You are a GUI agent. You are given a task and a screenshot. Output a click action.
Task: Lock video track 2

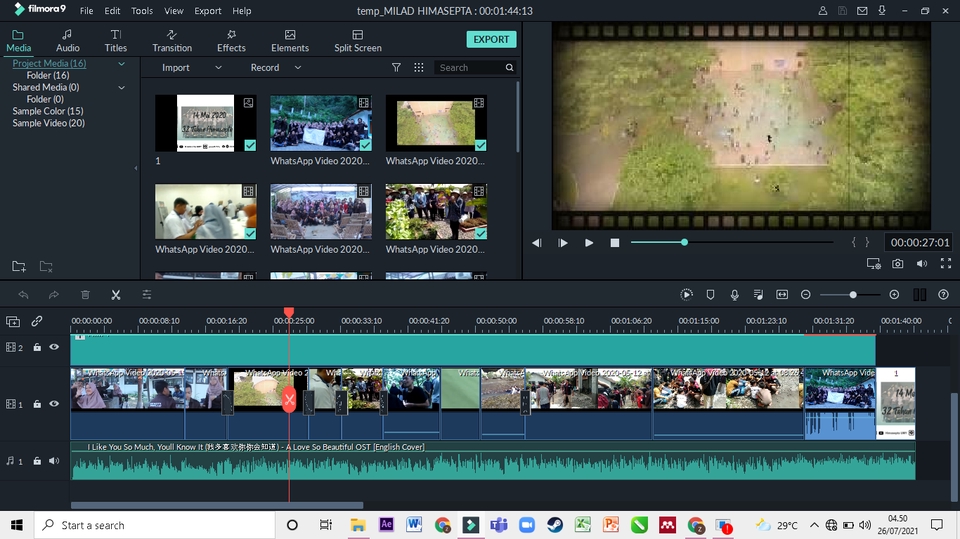[37, 347]
